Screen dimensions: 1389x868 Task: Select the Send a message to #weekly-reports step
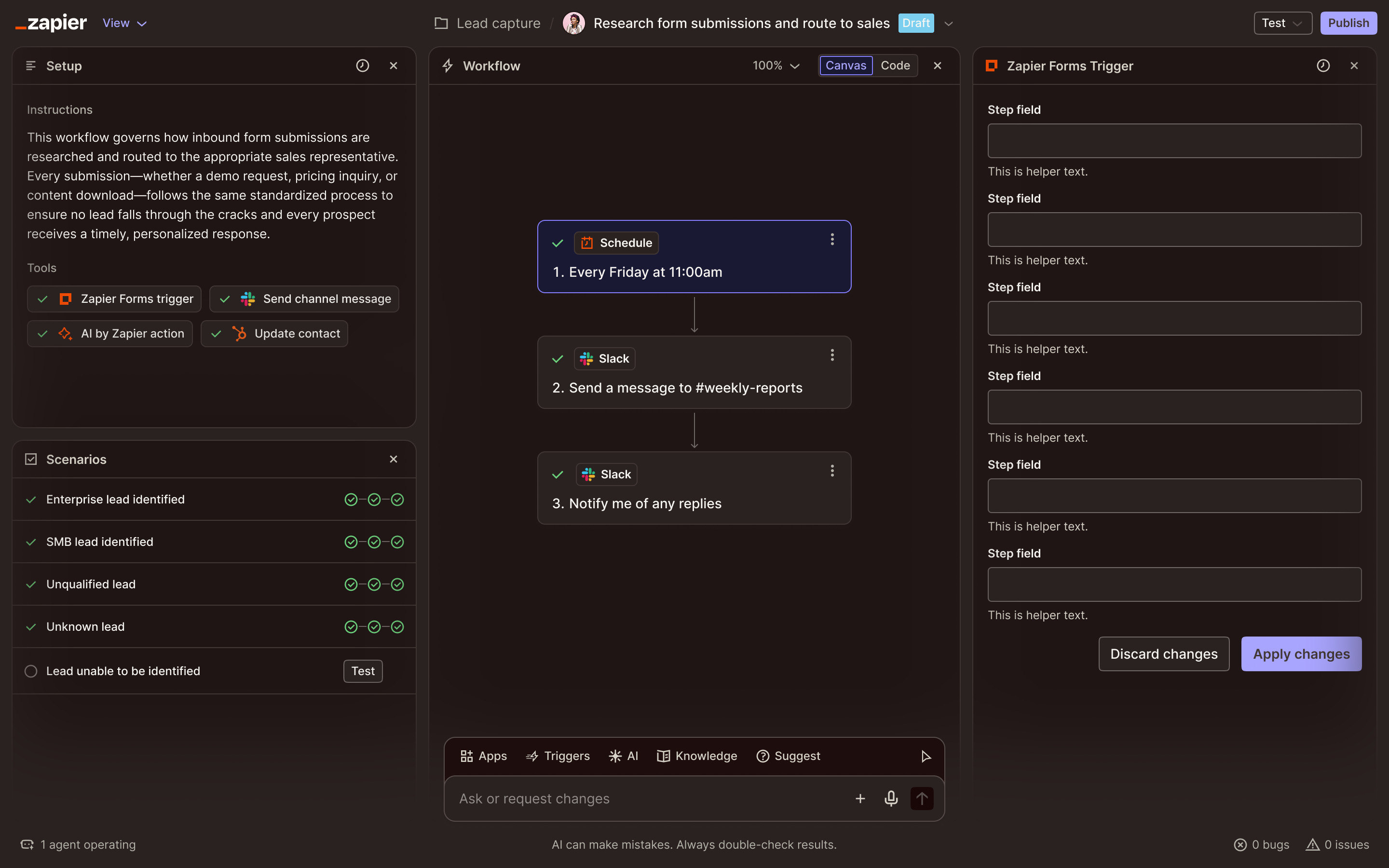694,372
